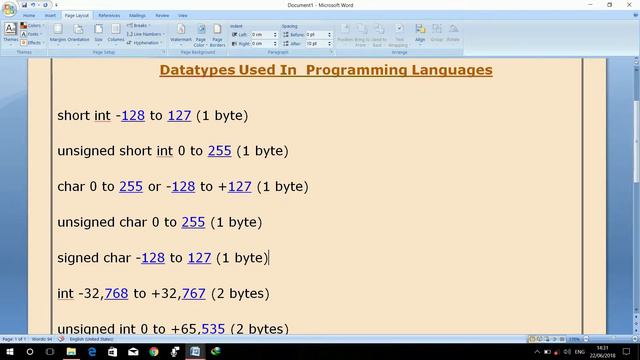Screen dimensions: 640x360
Task: Expand the Breaks menu
Action: point(138,25)
